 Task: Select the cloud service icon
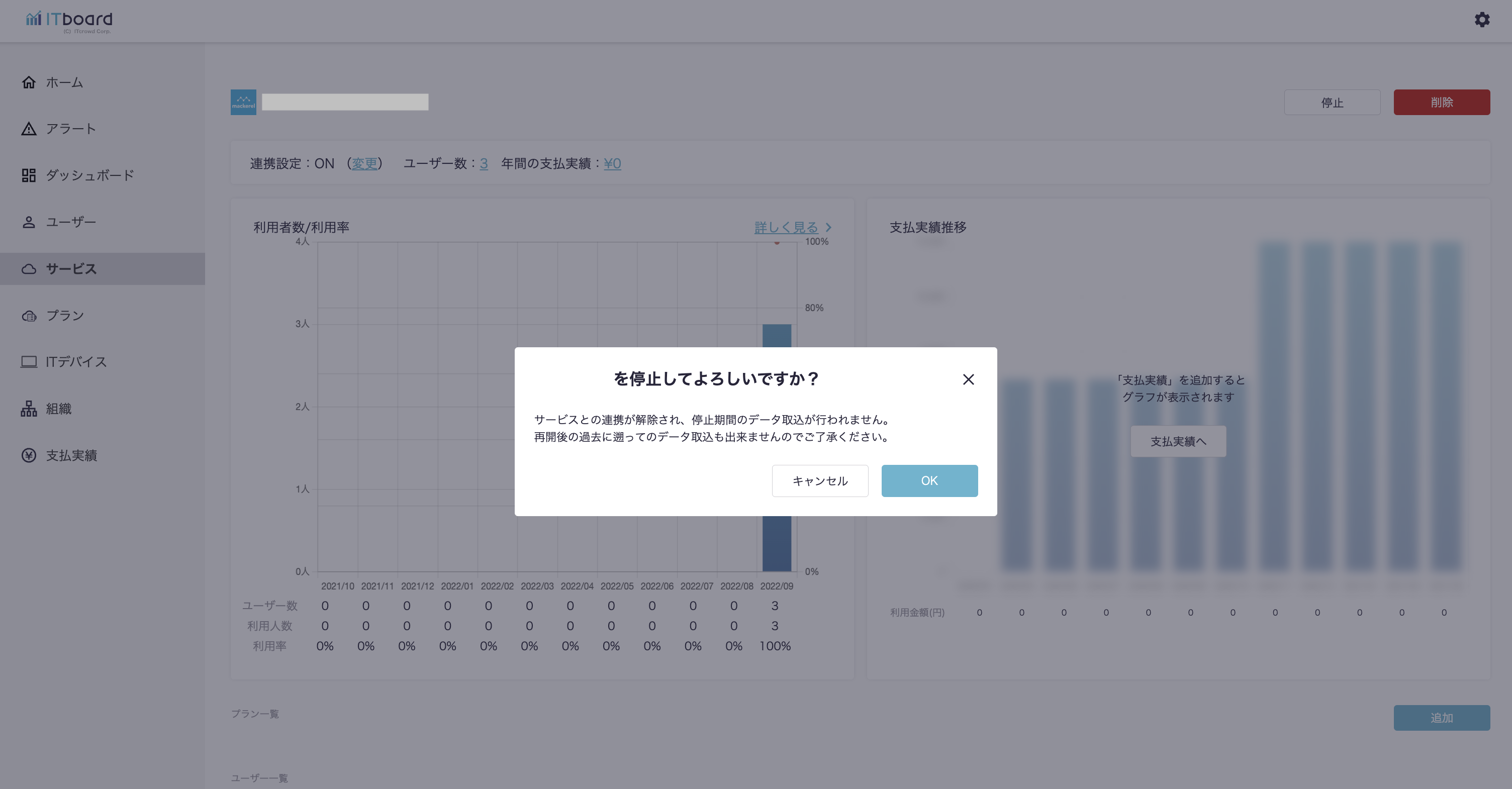pos(28,269)
